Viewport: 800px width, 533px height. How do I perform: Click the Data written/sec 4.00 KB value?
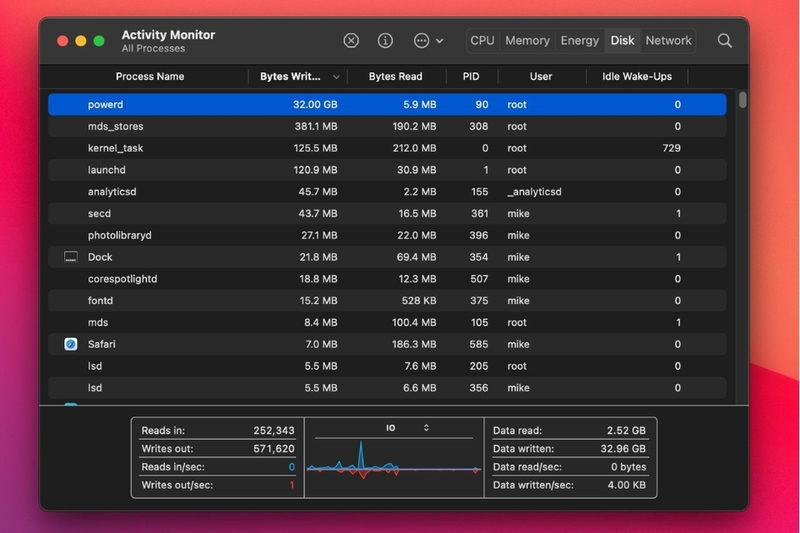tap(627, 485)
